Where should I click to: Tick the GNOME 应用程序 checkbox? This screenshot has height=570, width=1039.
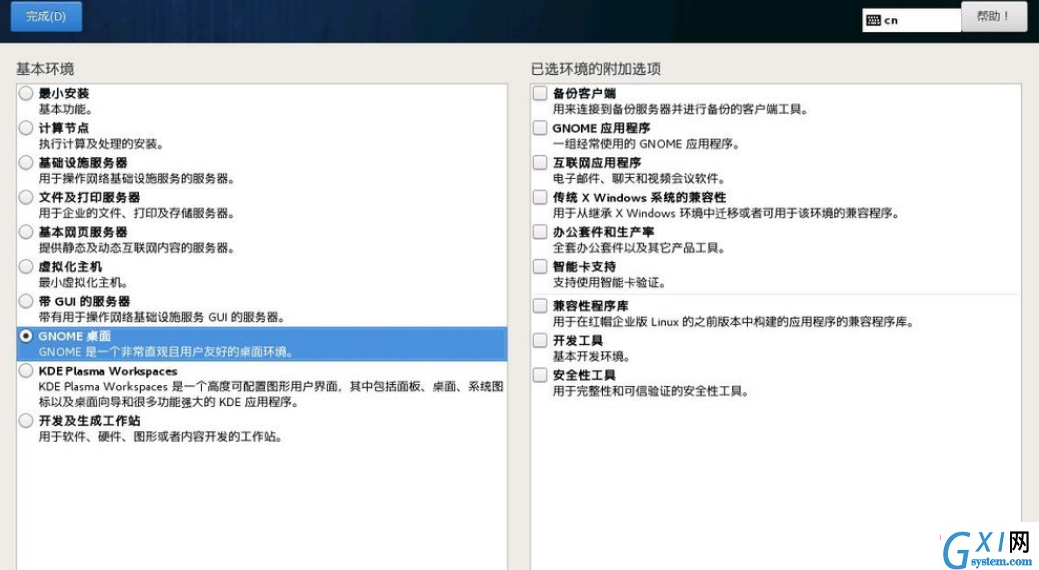coord(540,128)
